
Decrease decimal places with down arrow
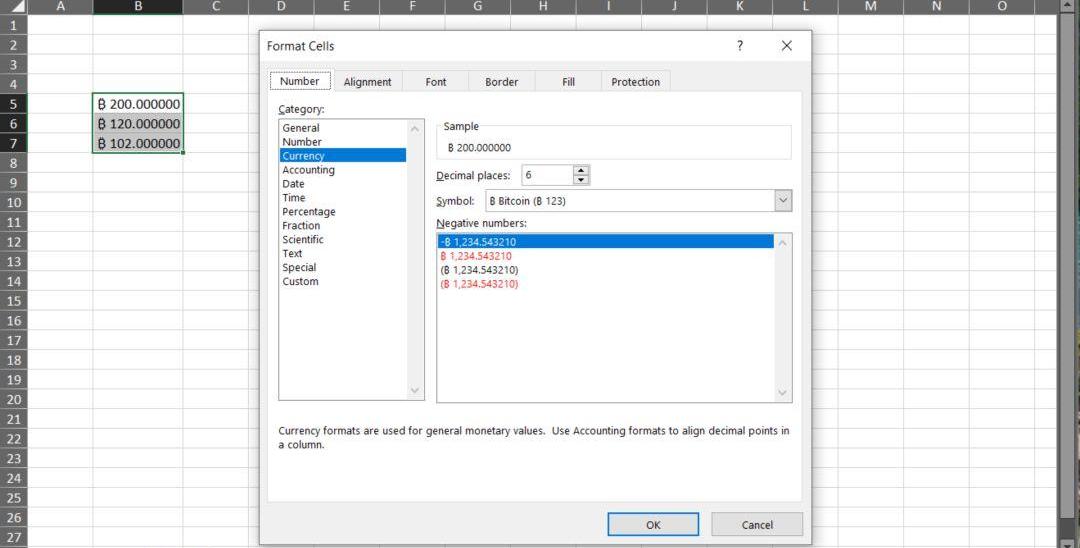[x=581, y=180]
